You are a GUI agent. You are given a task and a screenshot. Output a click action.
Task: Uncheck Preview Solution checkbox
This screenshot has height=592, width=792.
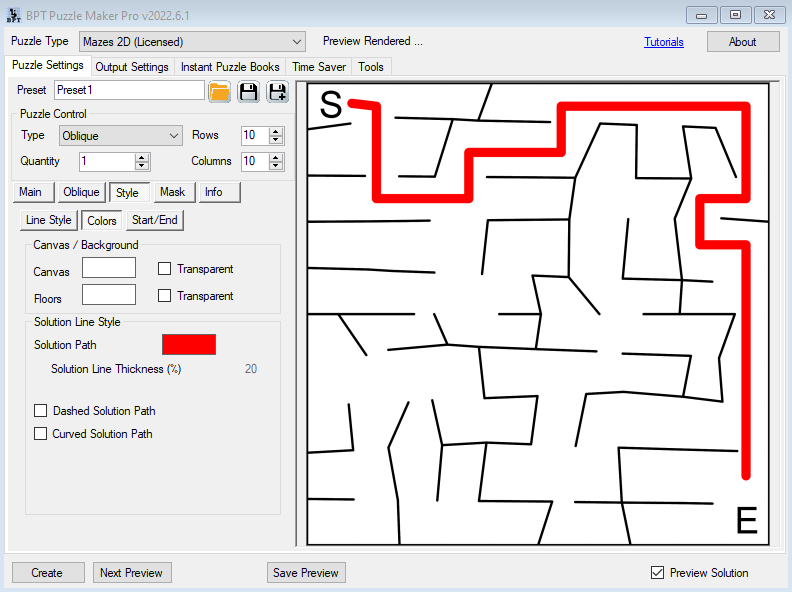coord(657,572)
